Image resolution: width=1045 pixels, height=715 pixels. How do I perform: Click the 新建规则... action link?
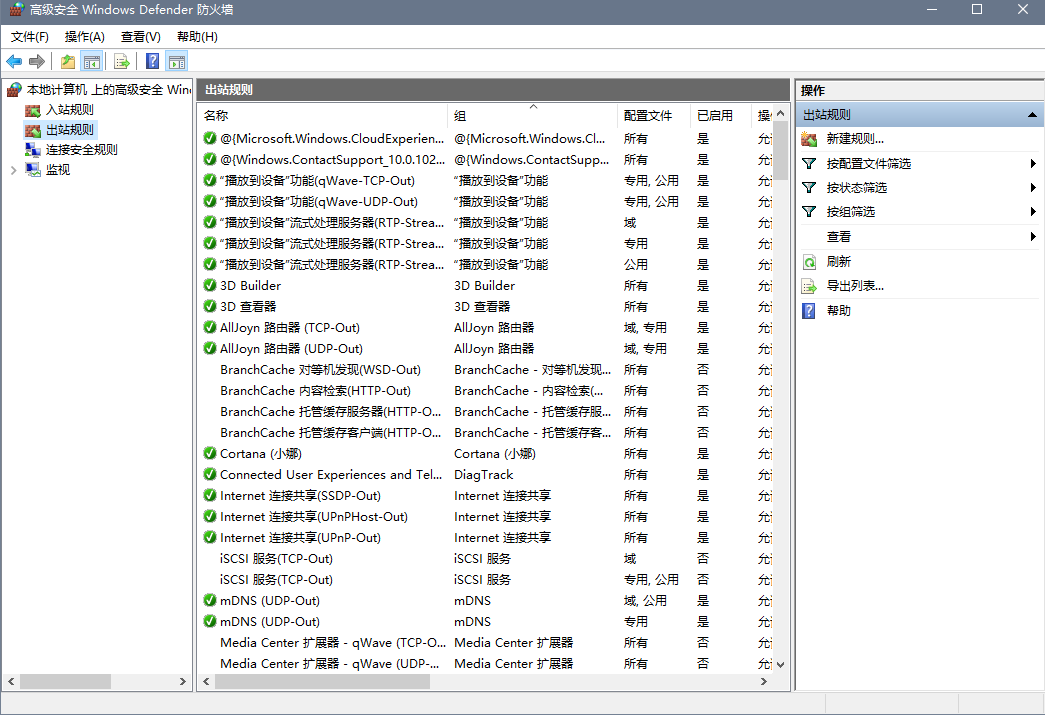[x=855, y=139]
